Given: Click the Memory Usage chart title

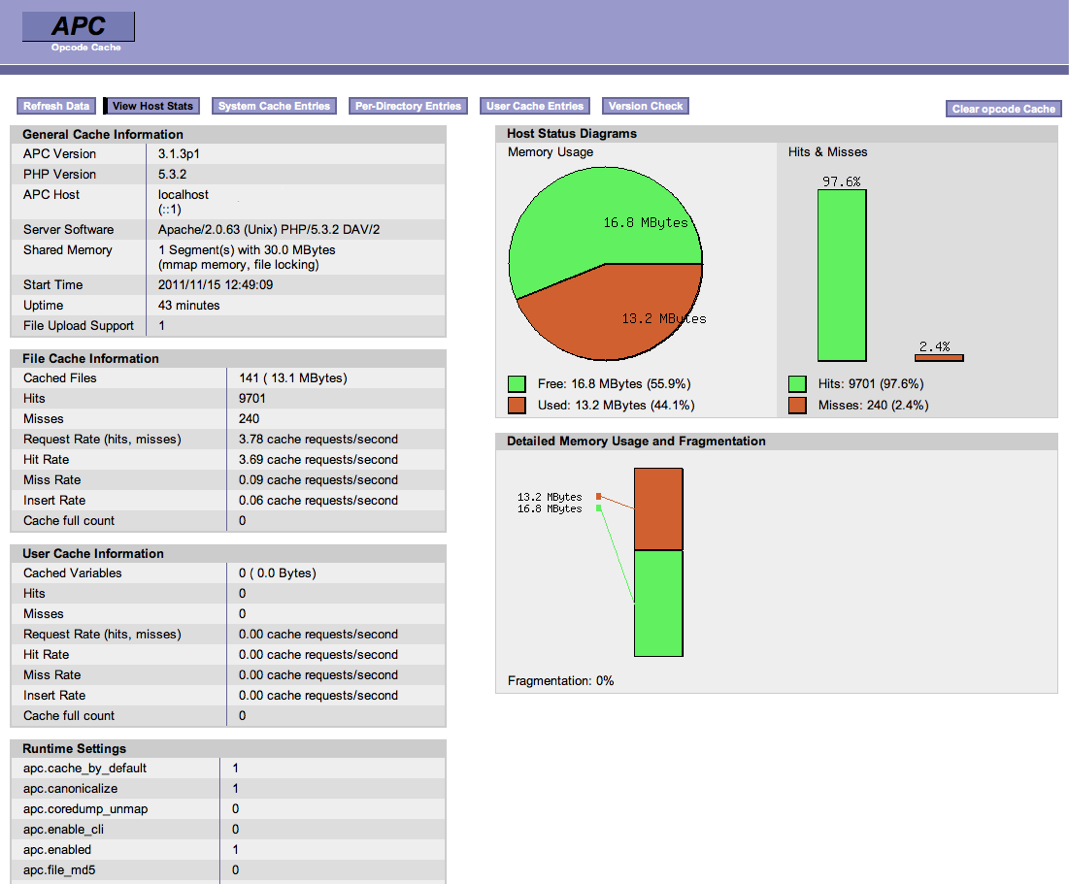Looking at the screenshot, I should click(550, 152).
